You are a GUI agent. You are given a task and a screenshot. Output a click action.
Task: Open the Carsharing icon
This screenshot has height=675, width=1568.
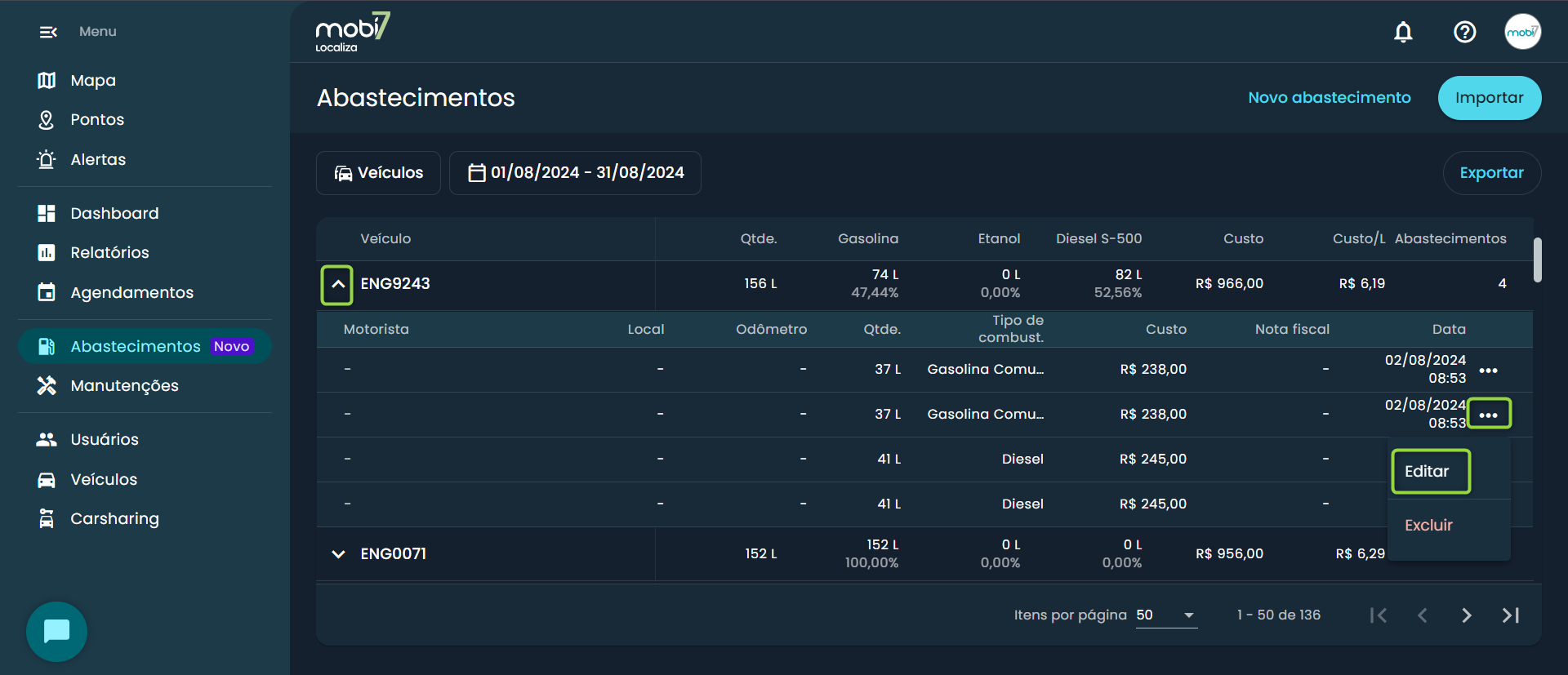(47, 518)
